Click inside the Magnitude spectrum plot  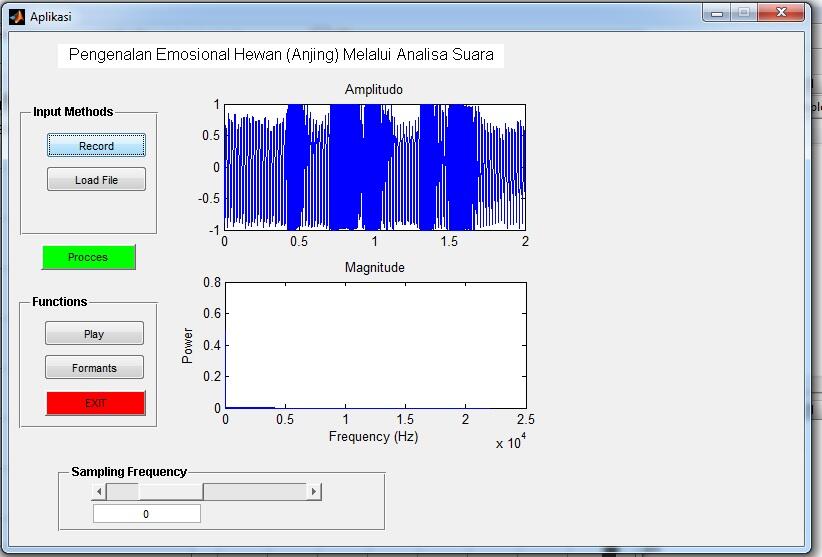click(x=375, y=345)
